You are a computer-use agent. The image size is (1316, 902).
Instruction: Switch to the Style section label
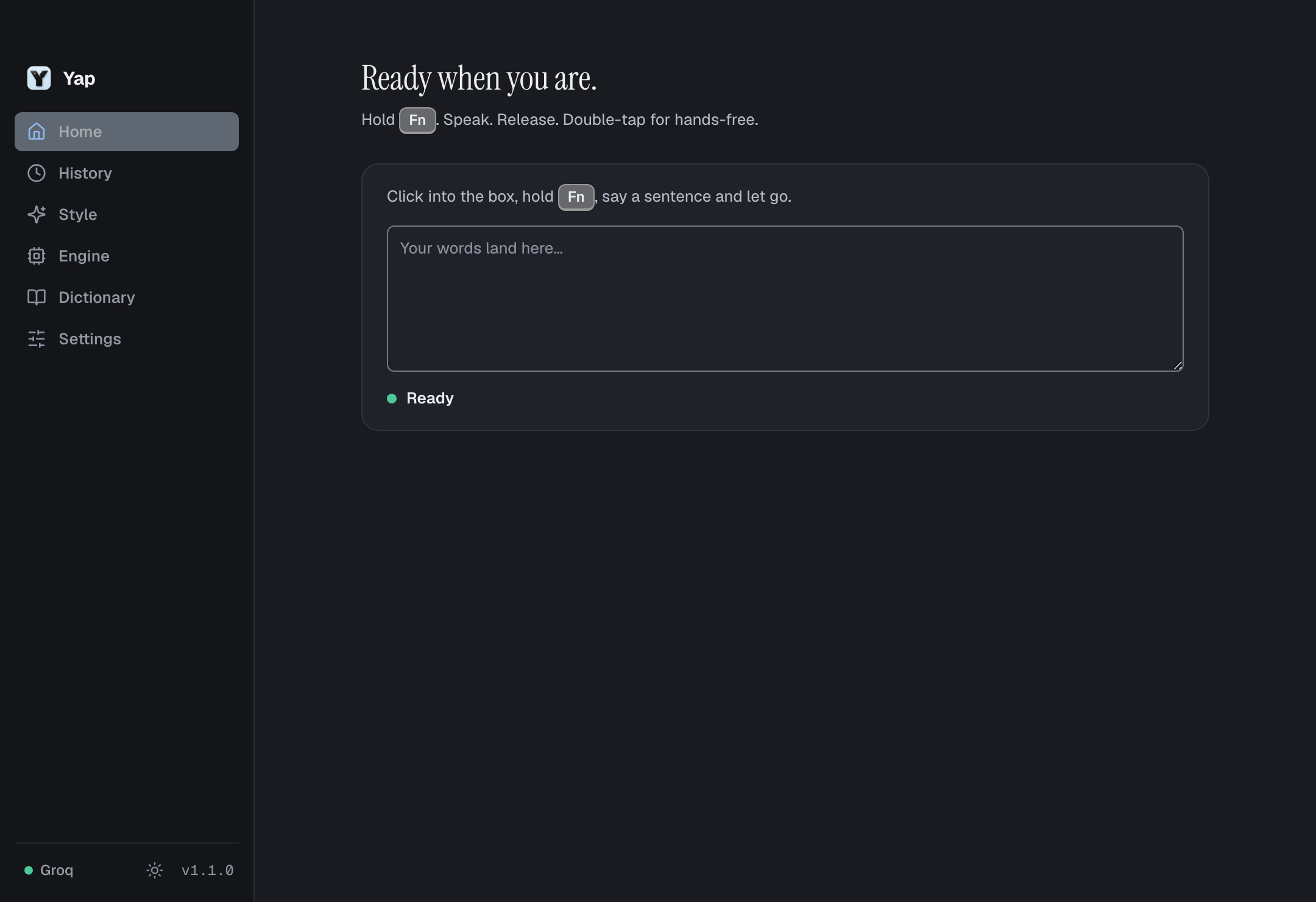(x=78, y=215)
